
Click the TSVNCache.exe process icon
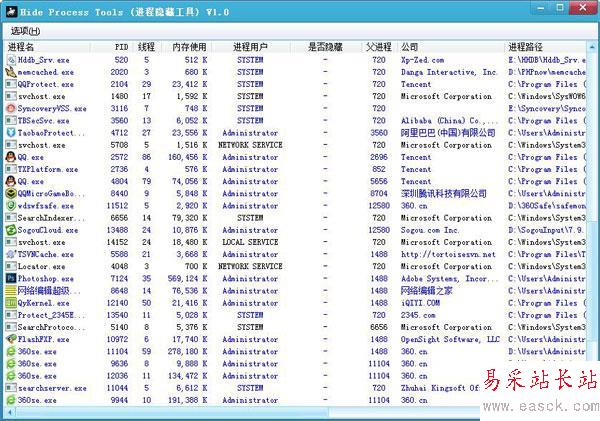pyautogui.click(x=11, y=254)
